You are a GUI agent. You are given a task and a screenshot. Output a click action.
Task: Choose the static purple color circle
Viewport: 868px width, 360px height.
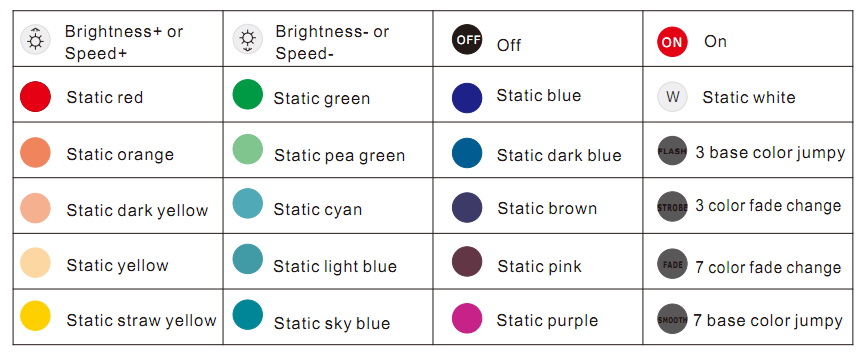467,318
